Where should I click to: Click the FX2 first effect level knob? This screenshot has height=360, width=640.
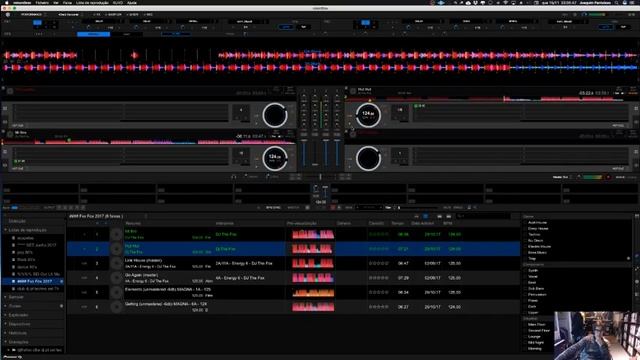408,27
